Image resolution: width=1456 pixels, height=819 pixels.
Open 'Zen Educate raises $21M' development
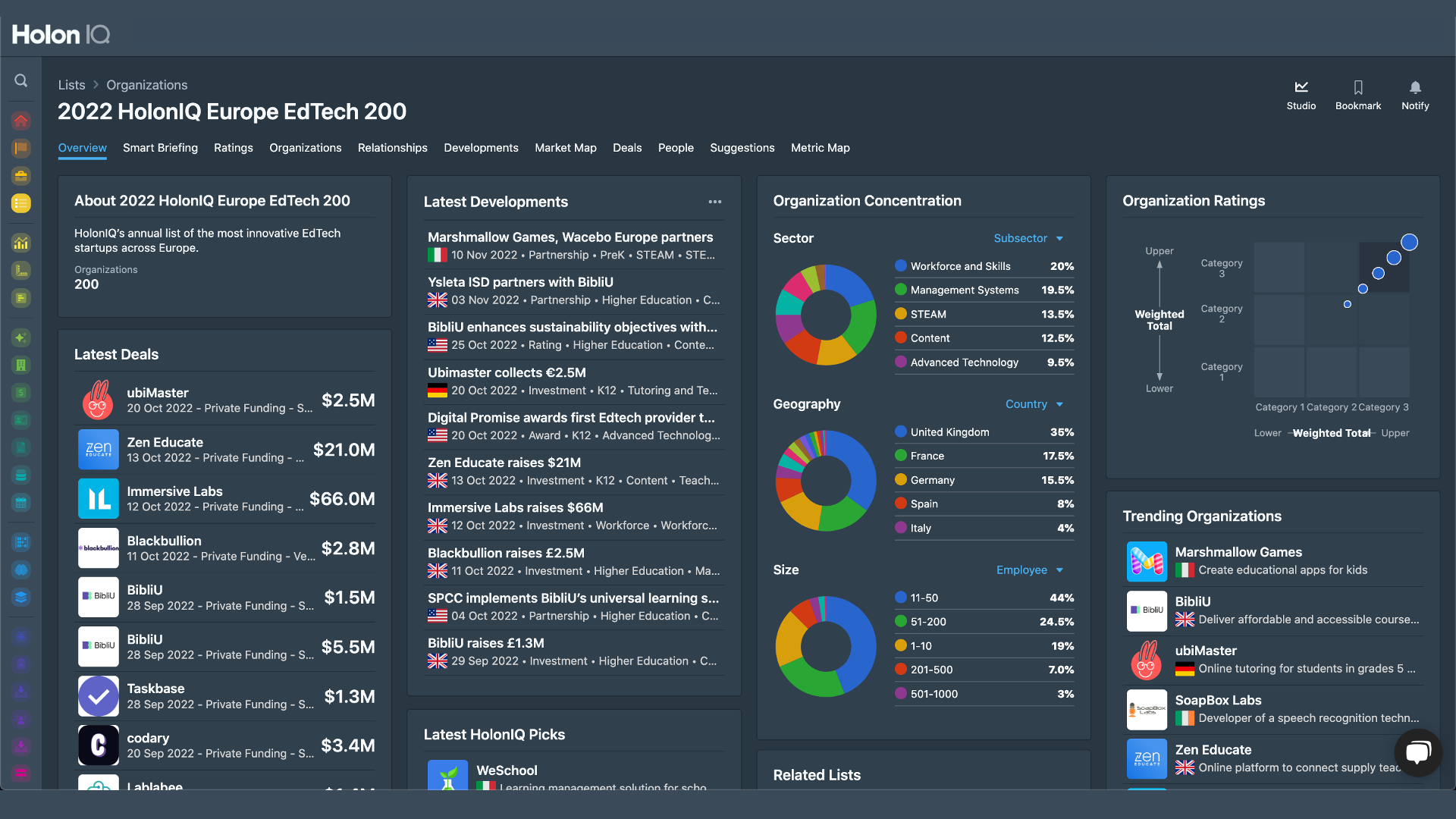click(574, 471)
